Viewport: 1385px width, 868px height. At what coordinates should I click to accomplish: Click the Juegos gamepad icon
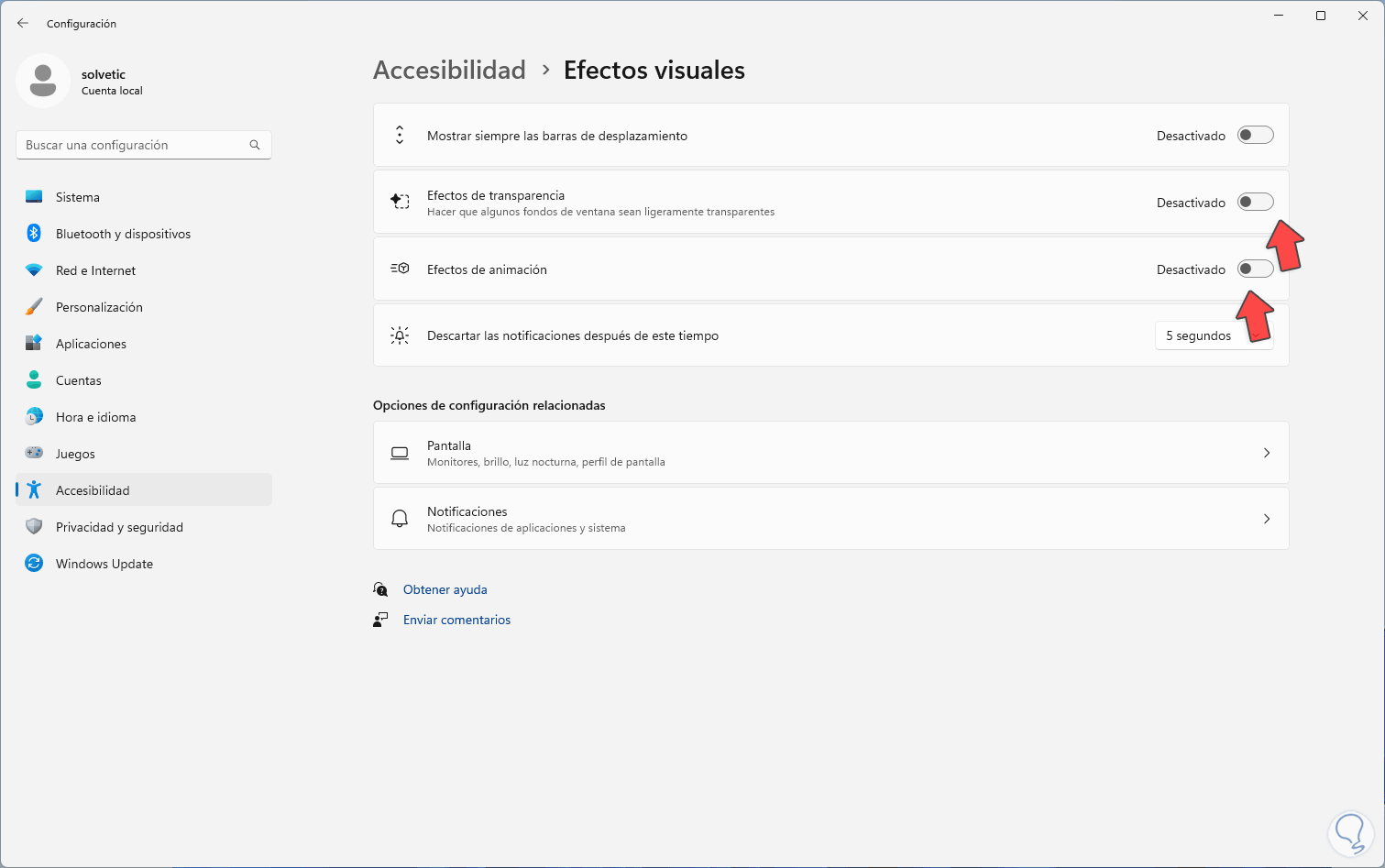pyautogui.click(x=34, y=454)
